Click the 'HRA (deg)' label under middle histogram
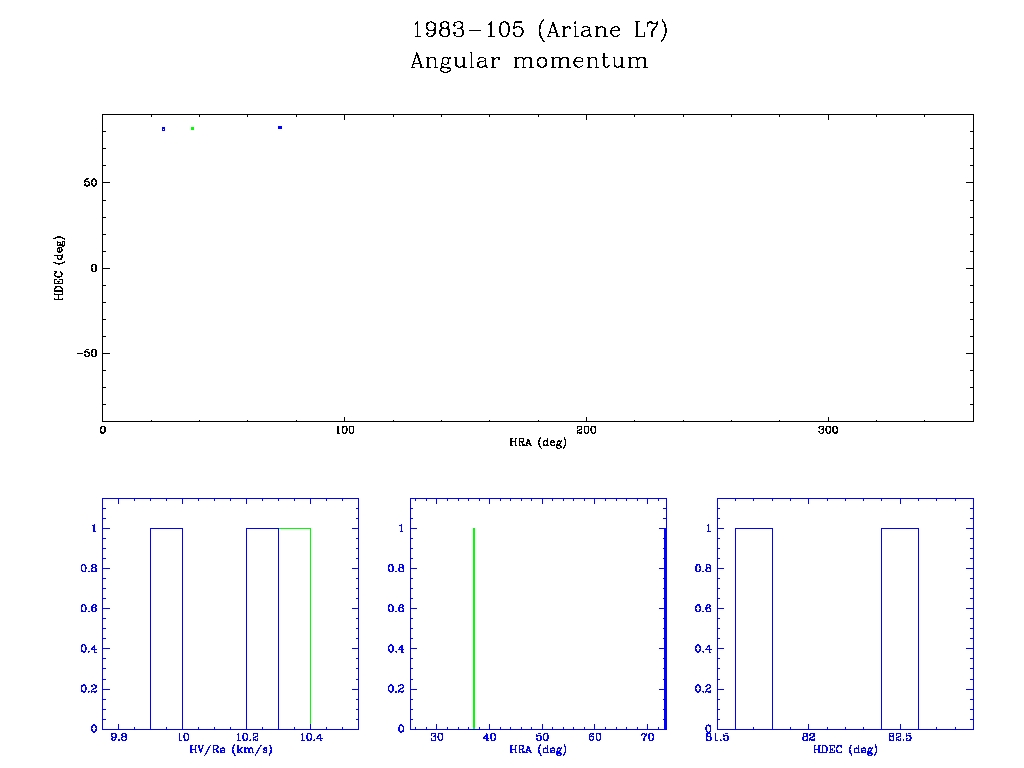 point(538,750)
